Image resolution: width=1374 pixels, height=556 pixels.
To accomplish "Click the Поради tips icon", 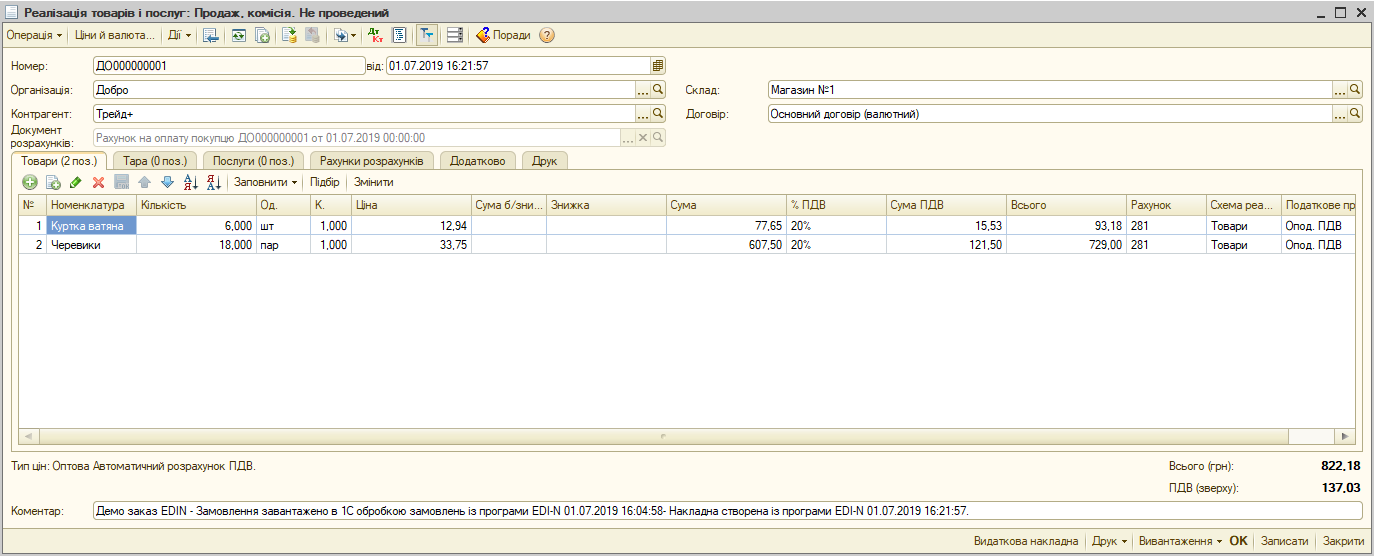I will [x=482, y=35].
